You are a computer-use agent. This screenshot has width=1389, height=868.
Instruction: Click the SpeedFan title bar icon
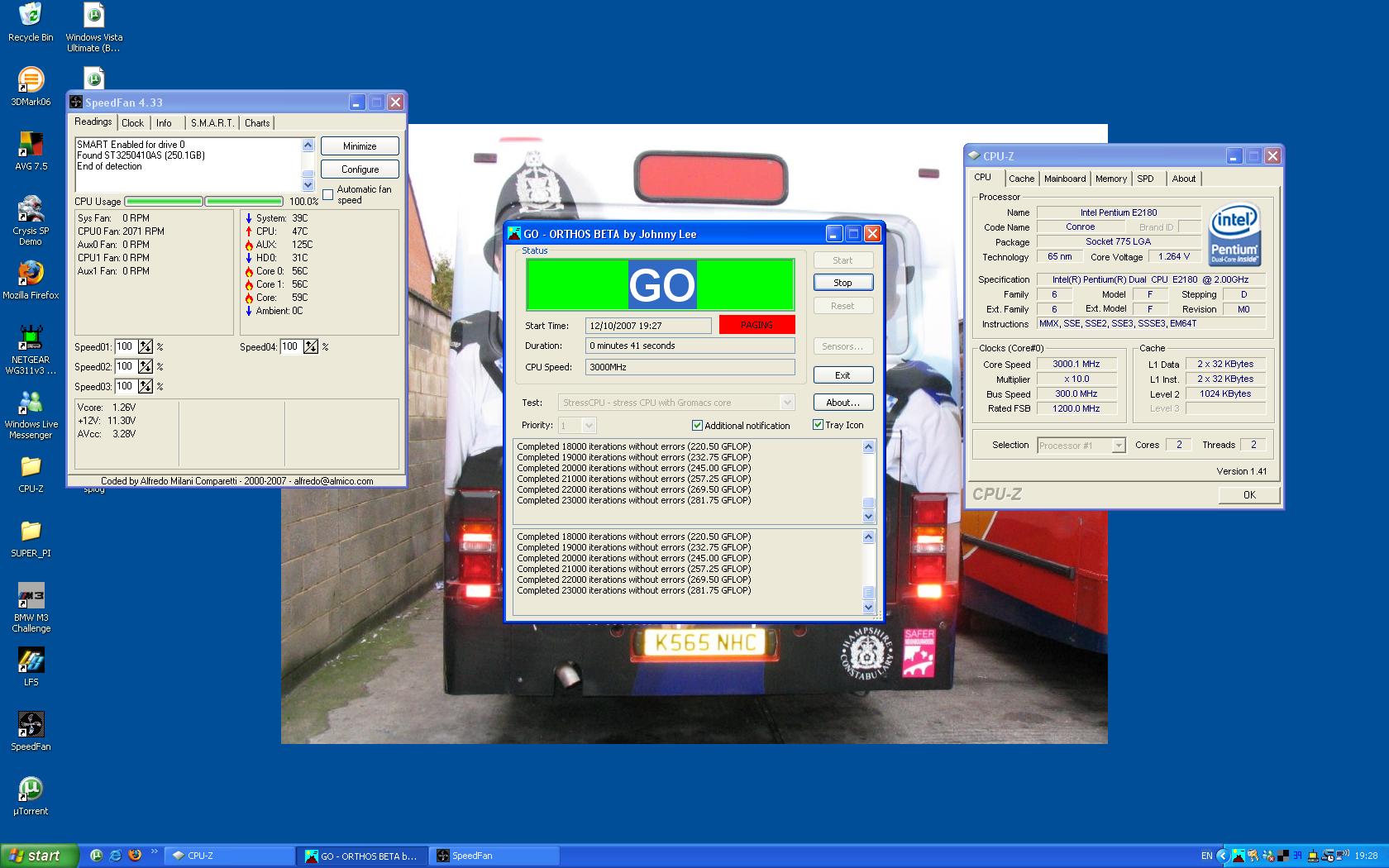pos(77,103)
